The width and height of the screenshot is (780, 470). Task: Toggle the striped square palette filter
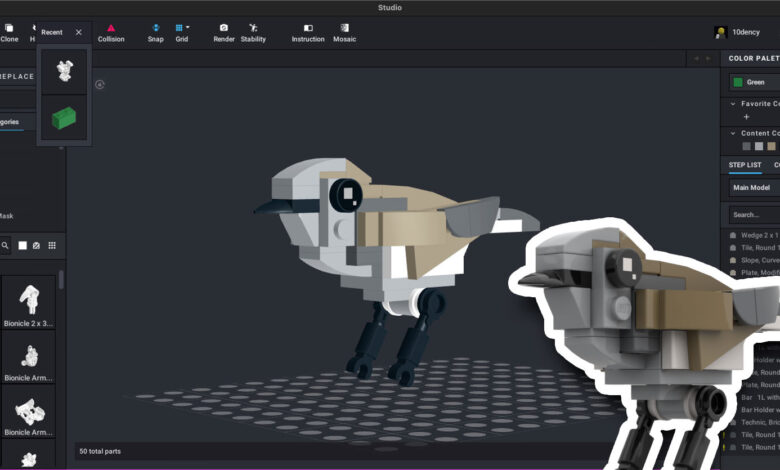36,245
